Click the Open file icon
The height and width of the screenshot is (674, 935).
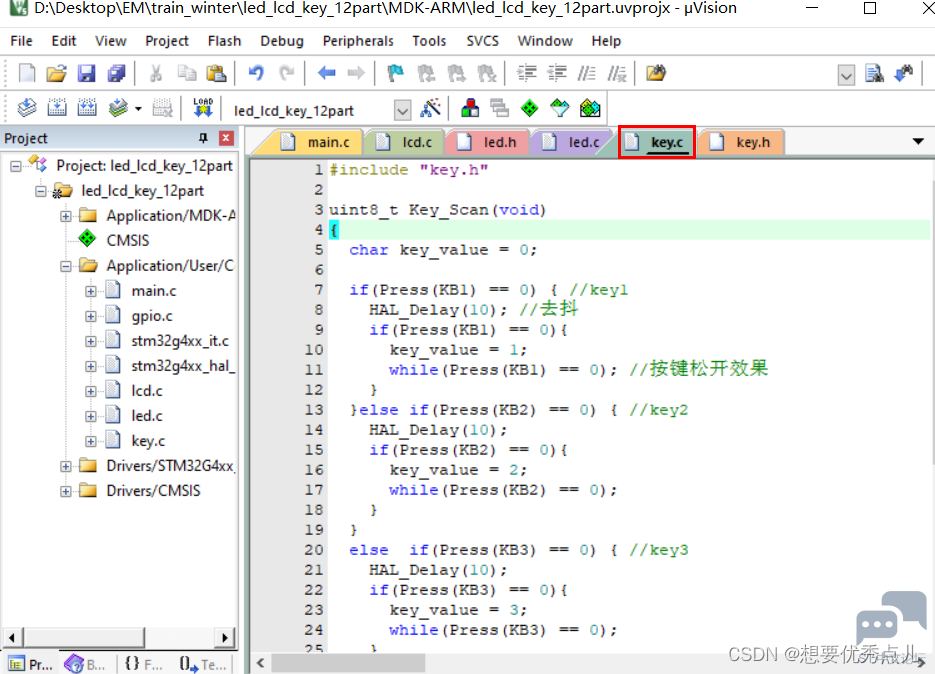57,73
